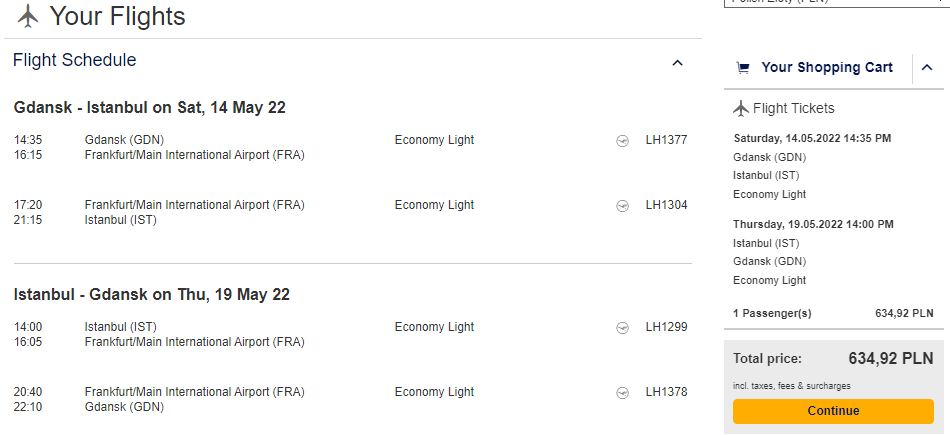Viewport: 950px width, 435px height.
Task: Collapse the Your Shopping Cart panel
Action: 927,68
